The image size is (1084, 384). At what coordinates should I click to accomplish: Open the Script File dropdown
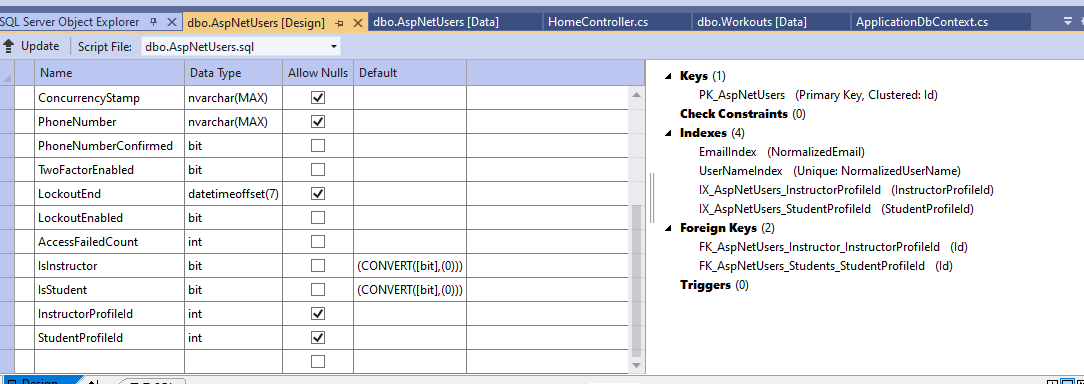tap(334, 47)
